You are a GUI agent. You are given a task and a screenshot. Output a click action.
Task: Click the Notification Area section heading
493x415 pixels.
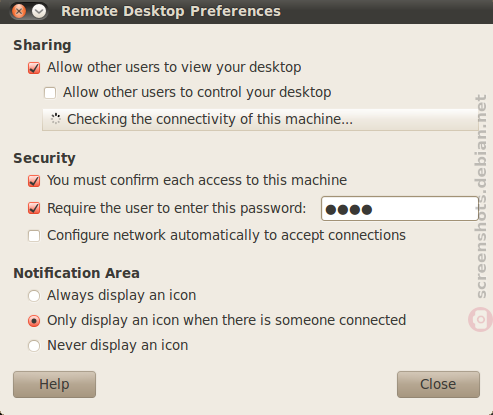pyautogui.click(x=76, y=273)
